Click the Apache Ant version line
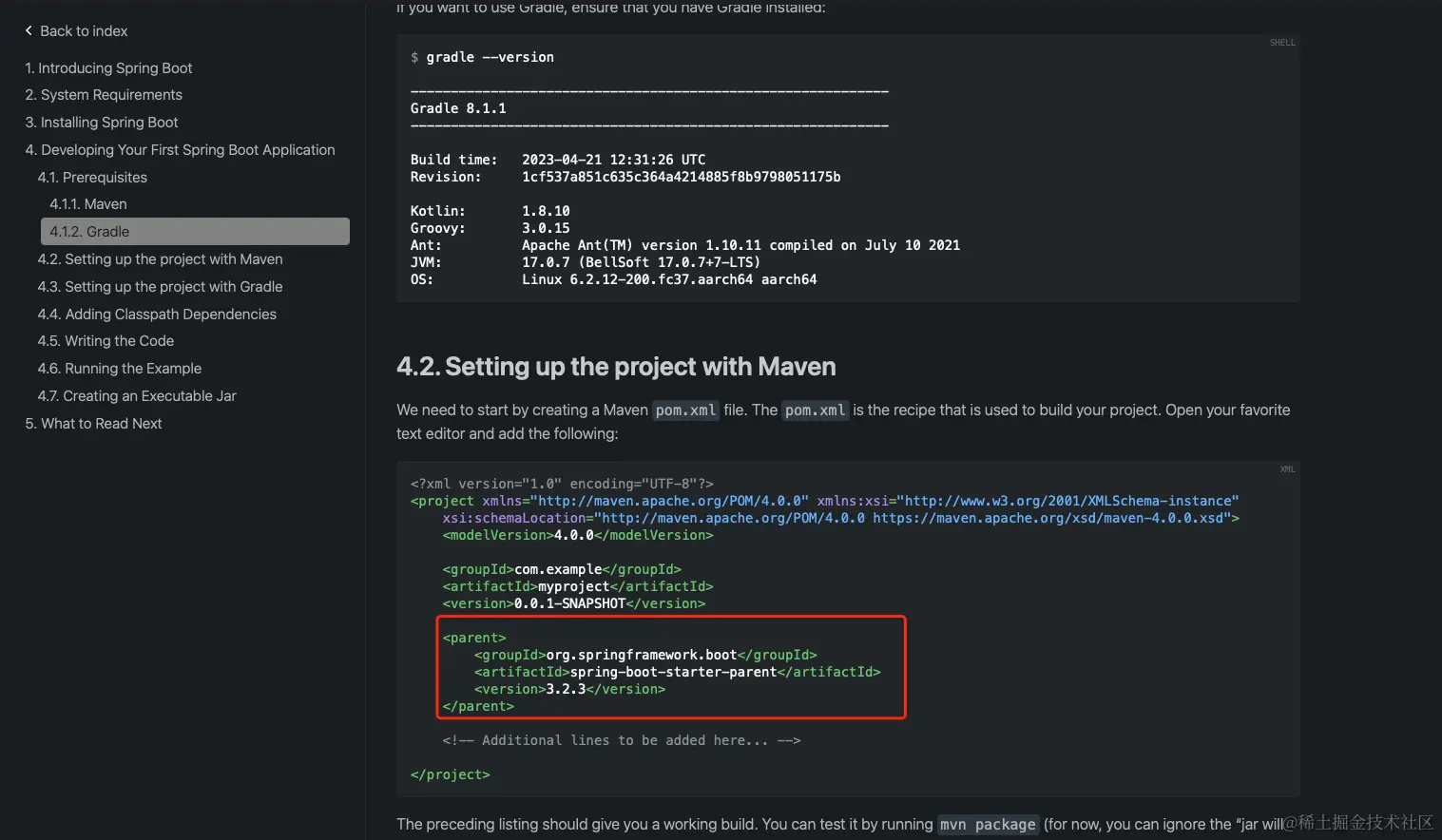 (684, 245)
